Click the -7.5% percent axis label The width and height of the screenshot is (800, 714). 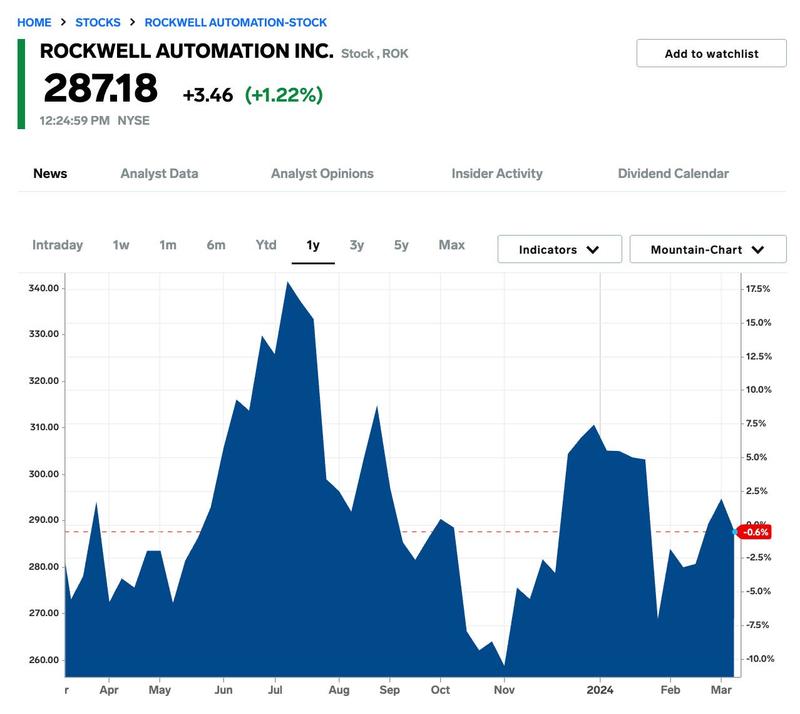click(x=758, y=625)
